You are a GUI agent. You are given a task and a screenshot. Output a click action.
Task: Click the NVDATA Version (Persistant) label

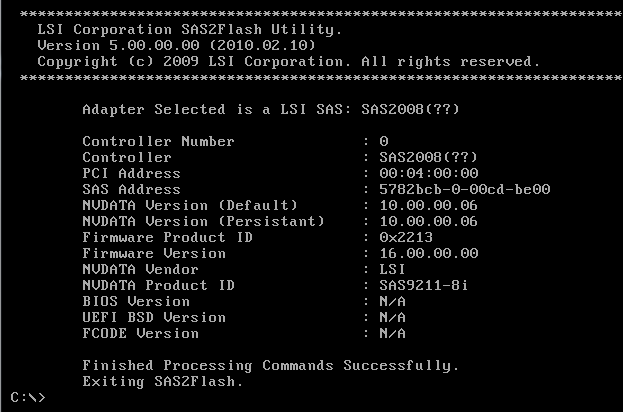(x=203, y=221)
